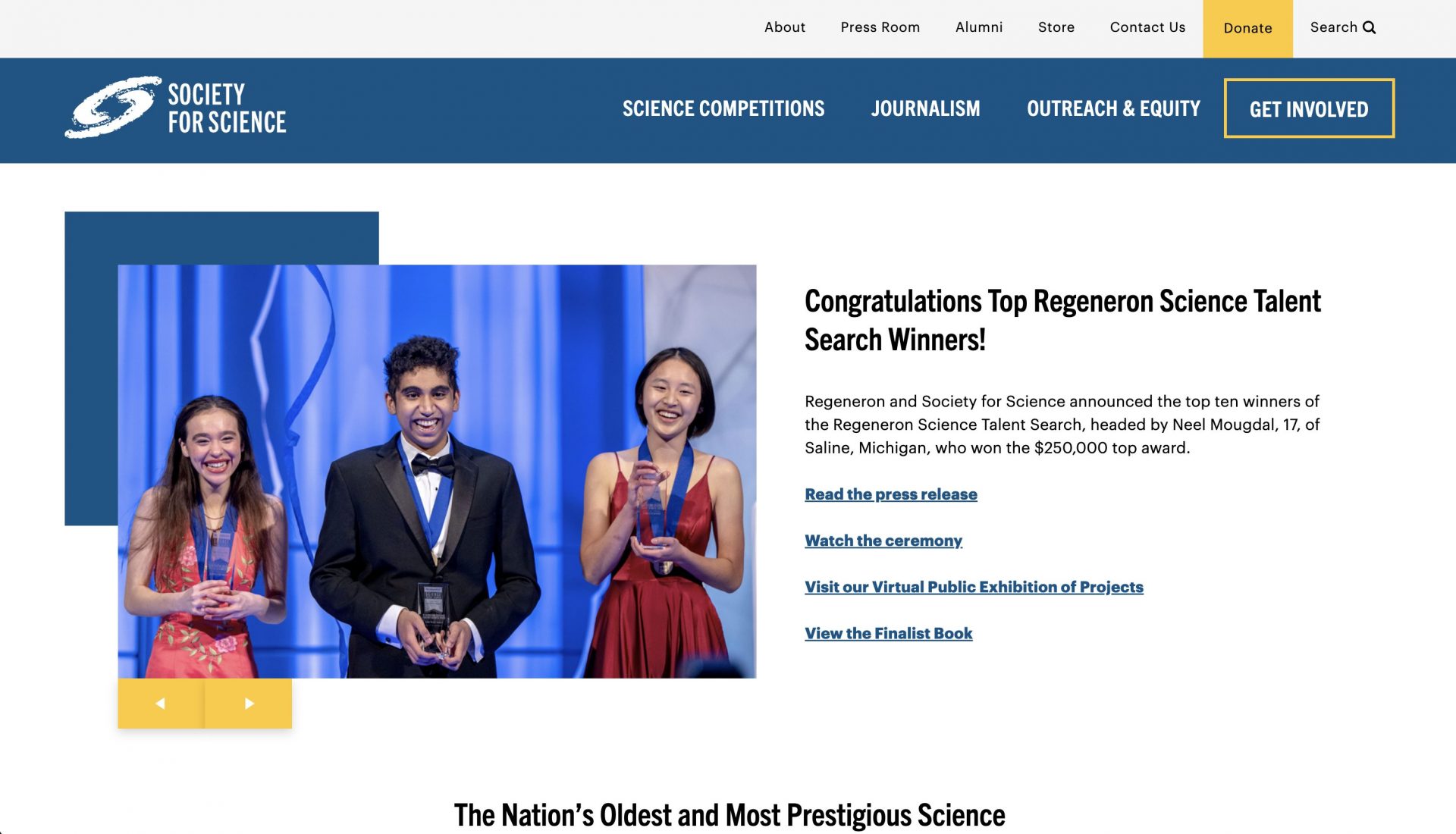Click the Congratulations Top Regeneron headline

point(1062,320)
